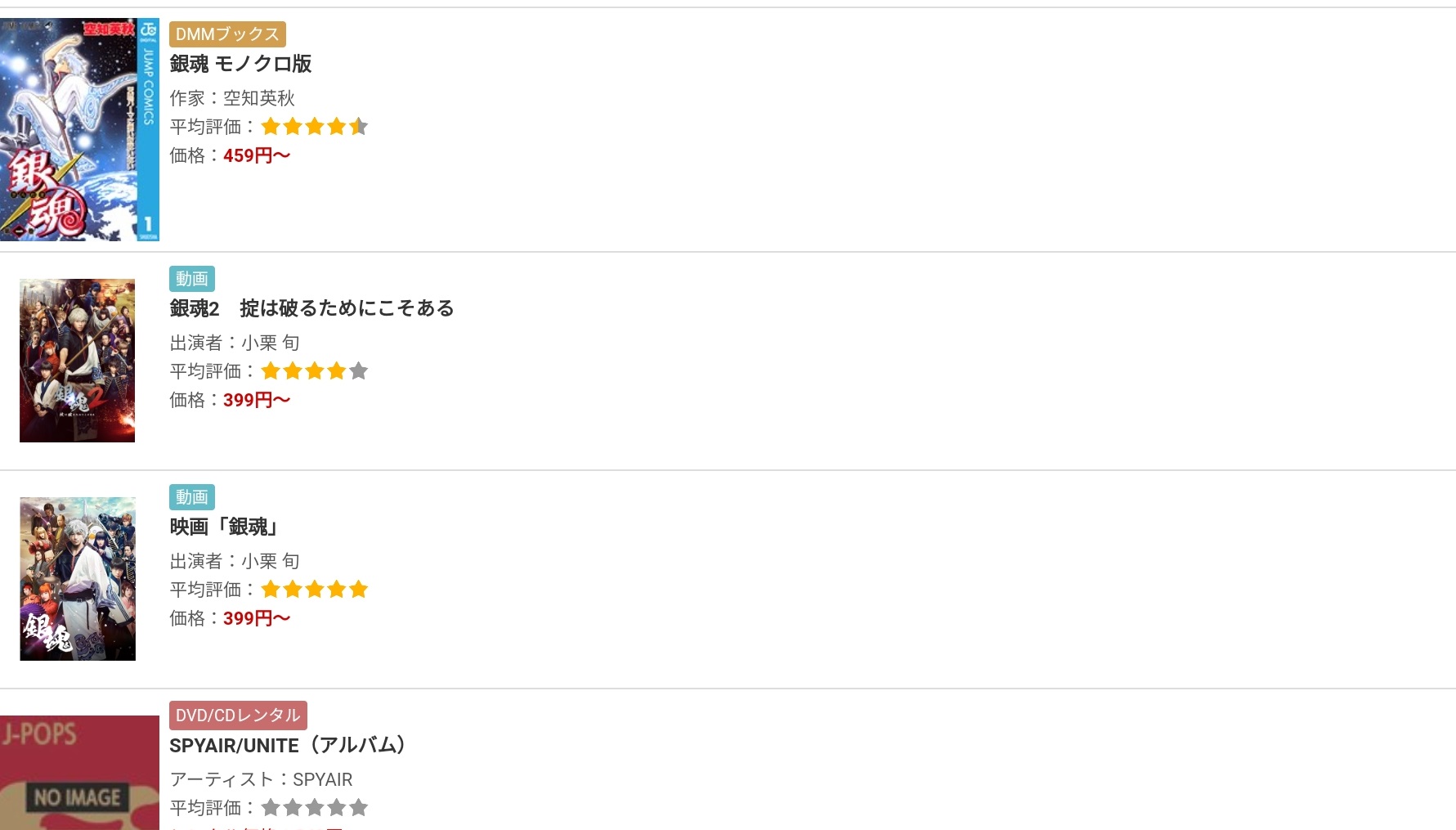Open SPYAIR/UNITE(アルバム) title link
Viewport: 1456px width, 830px height.
pyautogui.click(x=287, y=745)
